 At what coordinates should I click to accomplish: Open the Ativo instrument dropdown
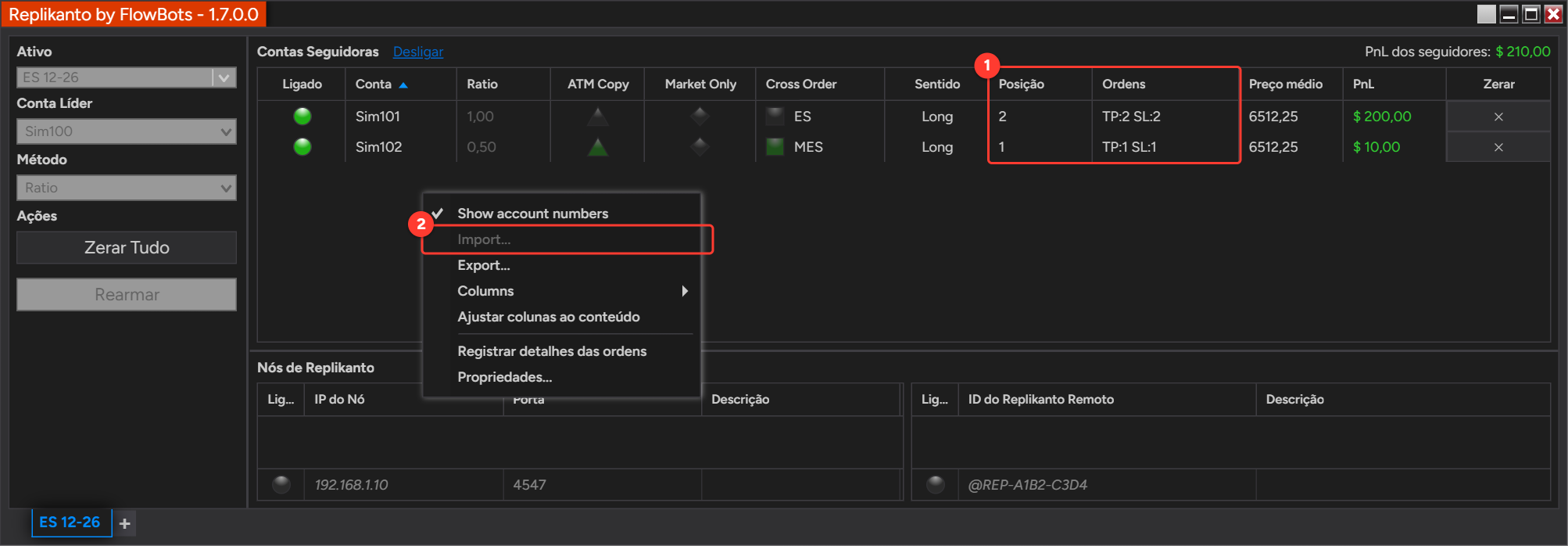click(224, 77)
